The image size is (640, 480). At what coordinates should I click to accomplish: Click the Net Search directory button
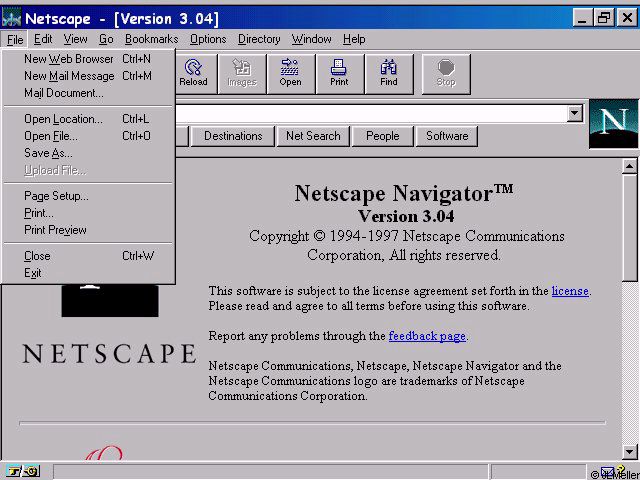click(313, 136)
